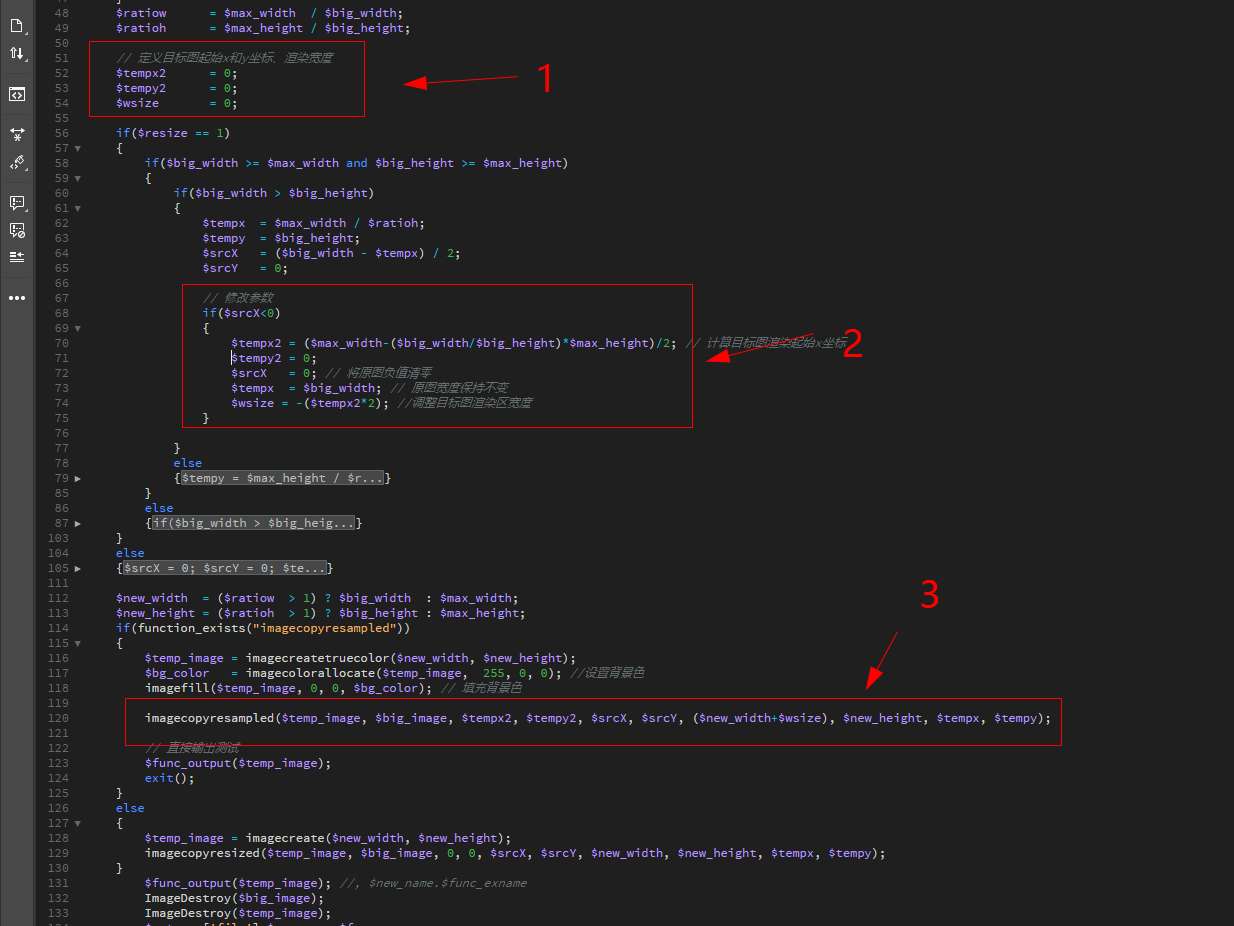Collapse the code block at line 69
Image resolution: width=1234 pixels, height=926 pixels.
78,328
